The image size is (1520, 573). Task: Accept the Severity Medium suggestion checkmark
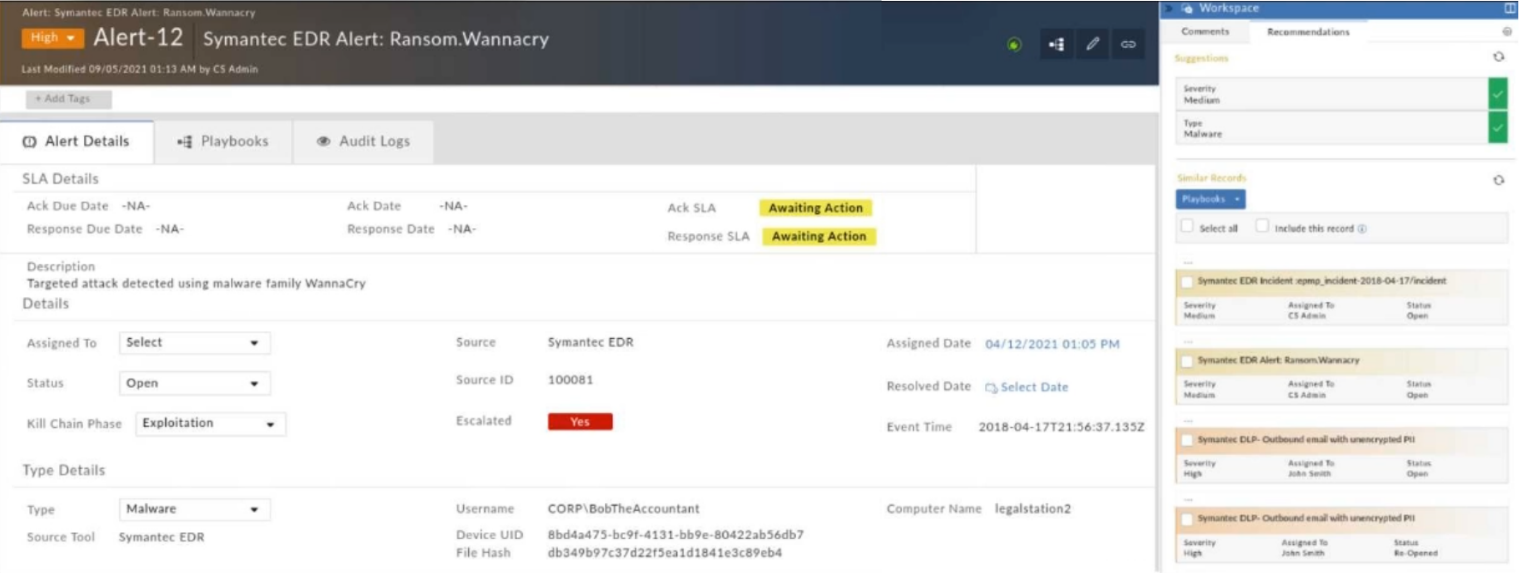1497,94
